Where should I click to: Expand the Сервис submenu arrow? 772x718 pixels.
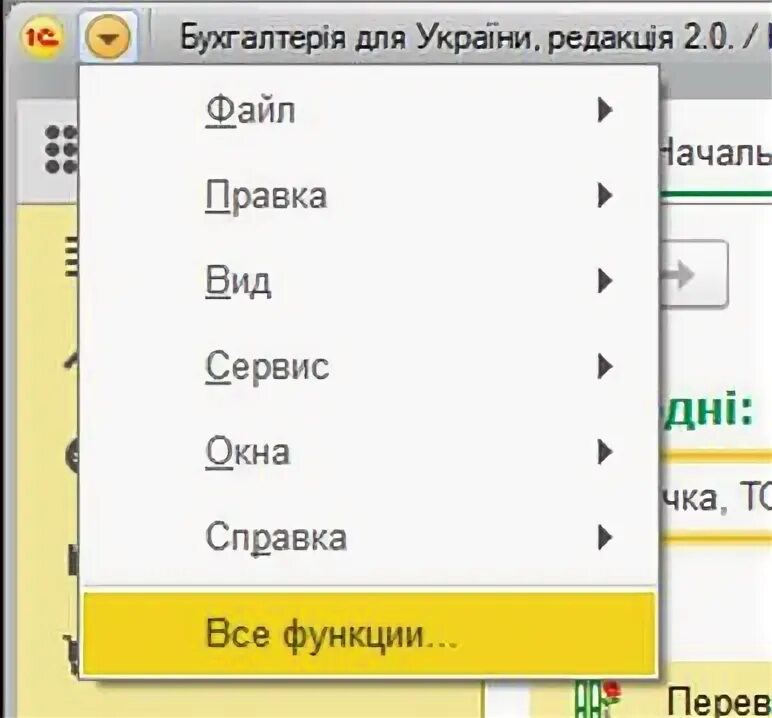tap(605, 366)
